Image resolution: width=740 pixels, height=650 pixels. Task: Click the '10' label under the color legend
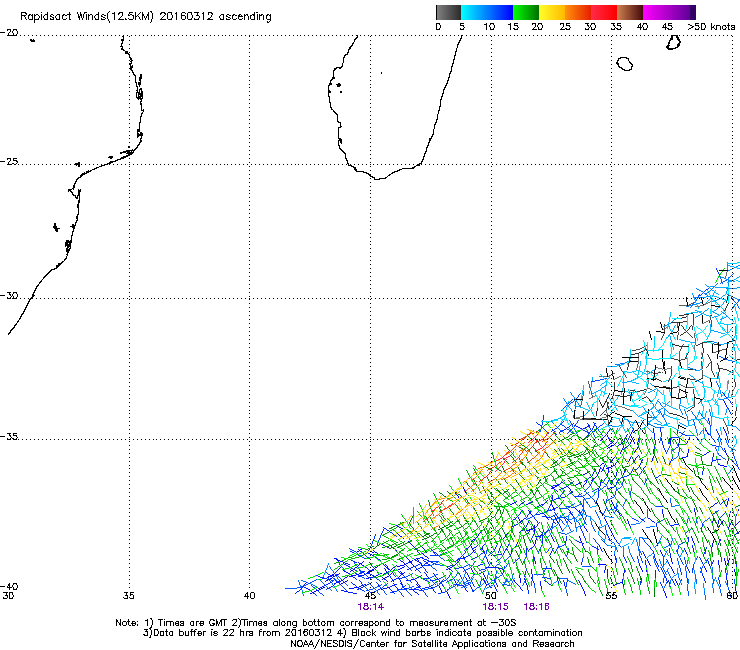click(x=489, y=27)
